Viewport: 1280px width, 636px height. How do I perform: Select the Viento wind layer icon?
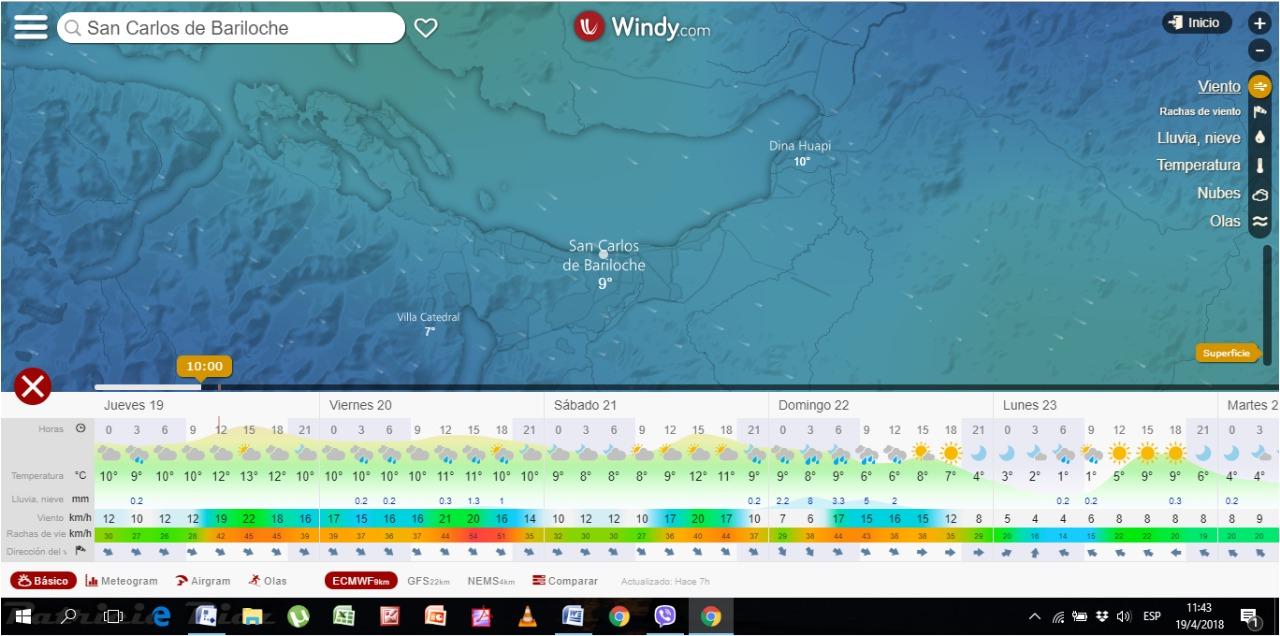tap(1258, 87)
